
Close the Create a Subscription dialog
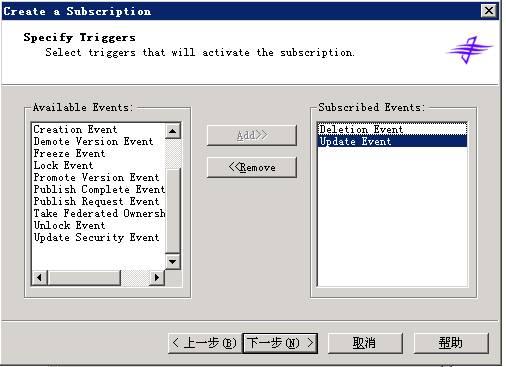click(x=489, y=11)
